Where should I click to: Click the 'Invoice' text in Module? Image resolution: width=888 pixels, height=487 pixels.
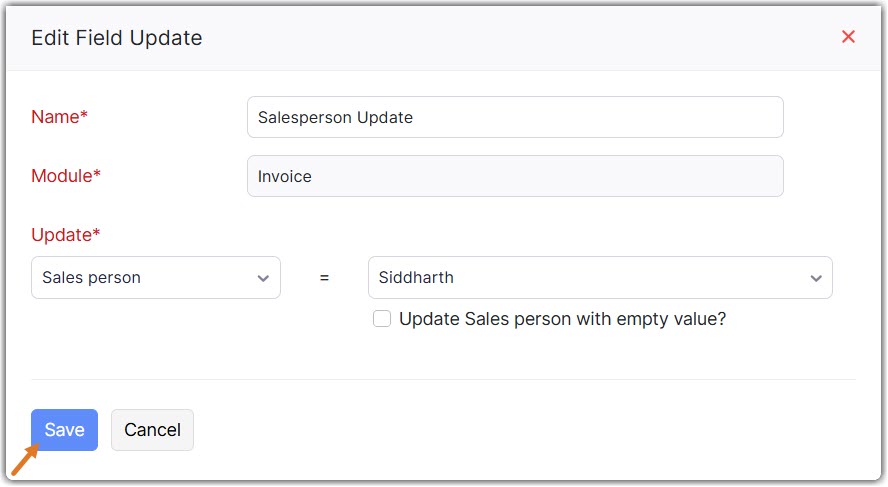(x=285, y=176)
